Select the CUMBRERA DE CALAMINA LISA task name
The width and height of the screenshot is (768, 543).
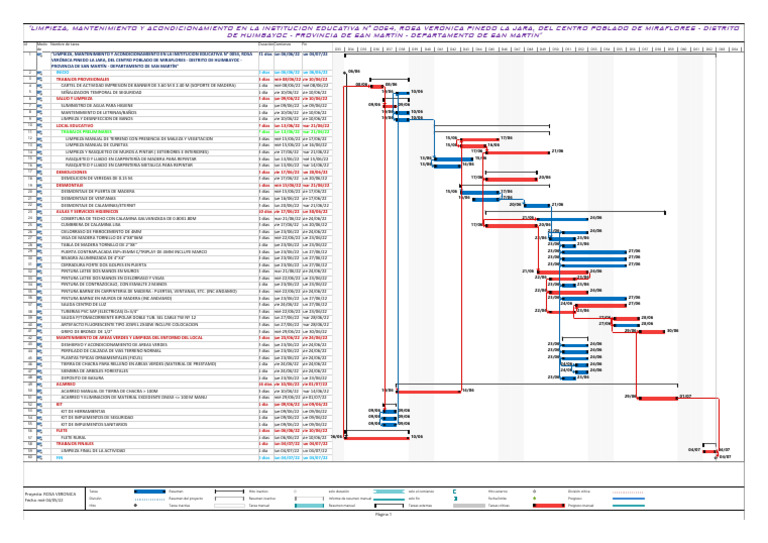click(90, 225)
